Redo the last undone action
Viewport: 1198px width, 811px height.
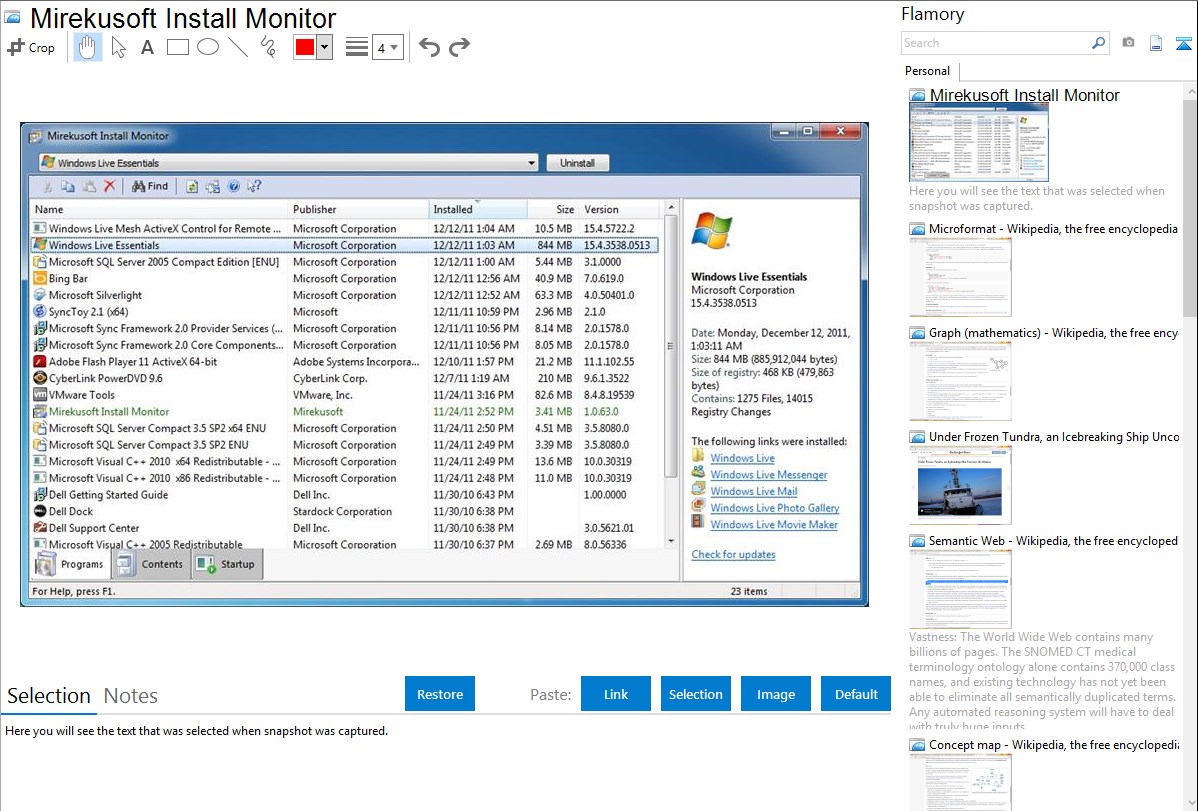click(460, 47)
